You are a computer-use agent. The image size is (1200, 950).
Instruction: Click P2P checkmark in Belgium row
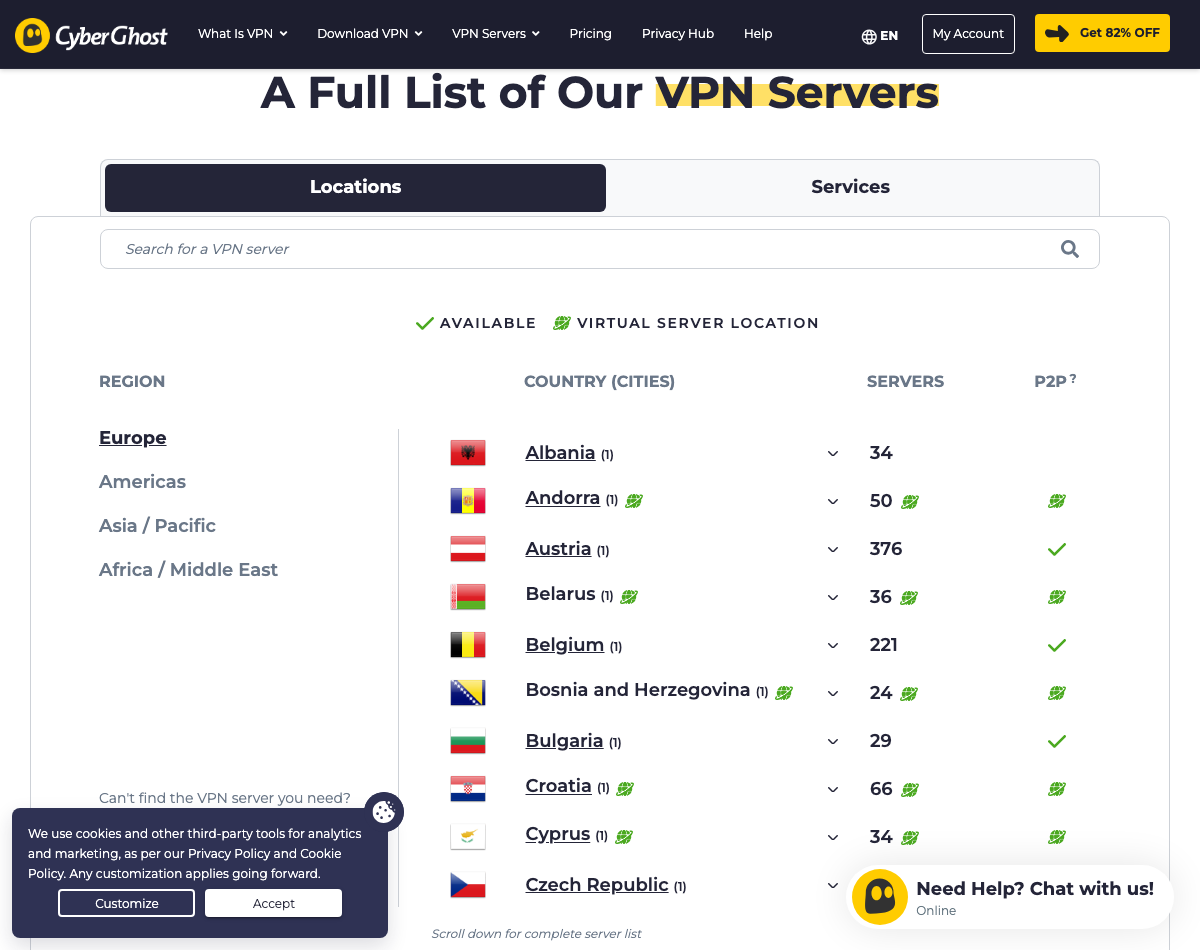(x=1056, y=645)
